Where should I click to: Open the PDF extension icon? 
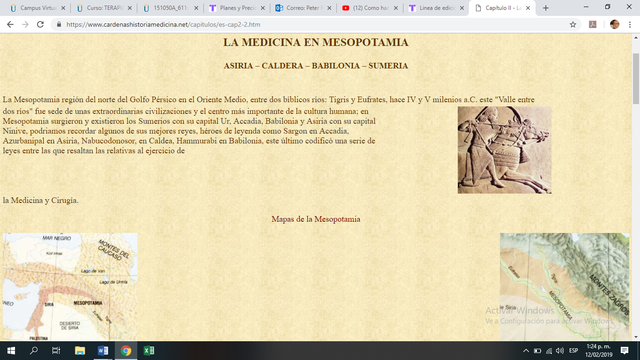(593, 24)
